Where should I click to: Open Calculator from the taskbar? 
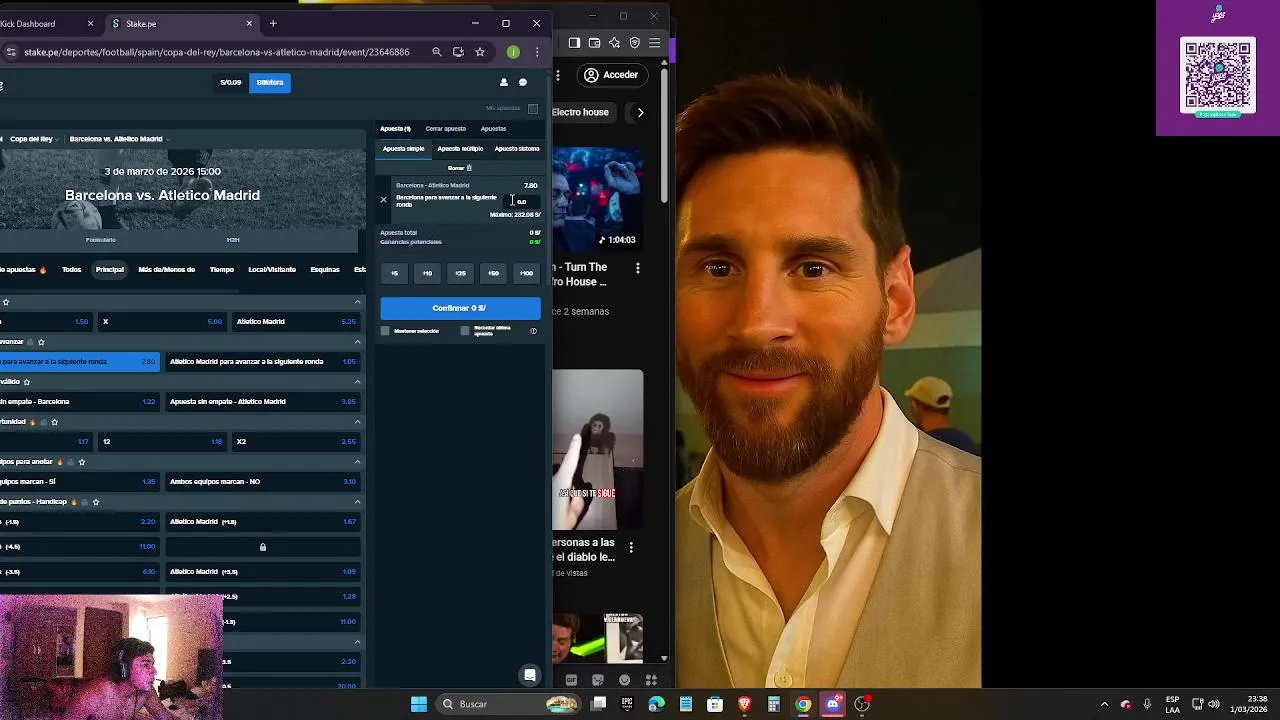773,704
